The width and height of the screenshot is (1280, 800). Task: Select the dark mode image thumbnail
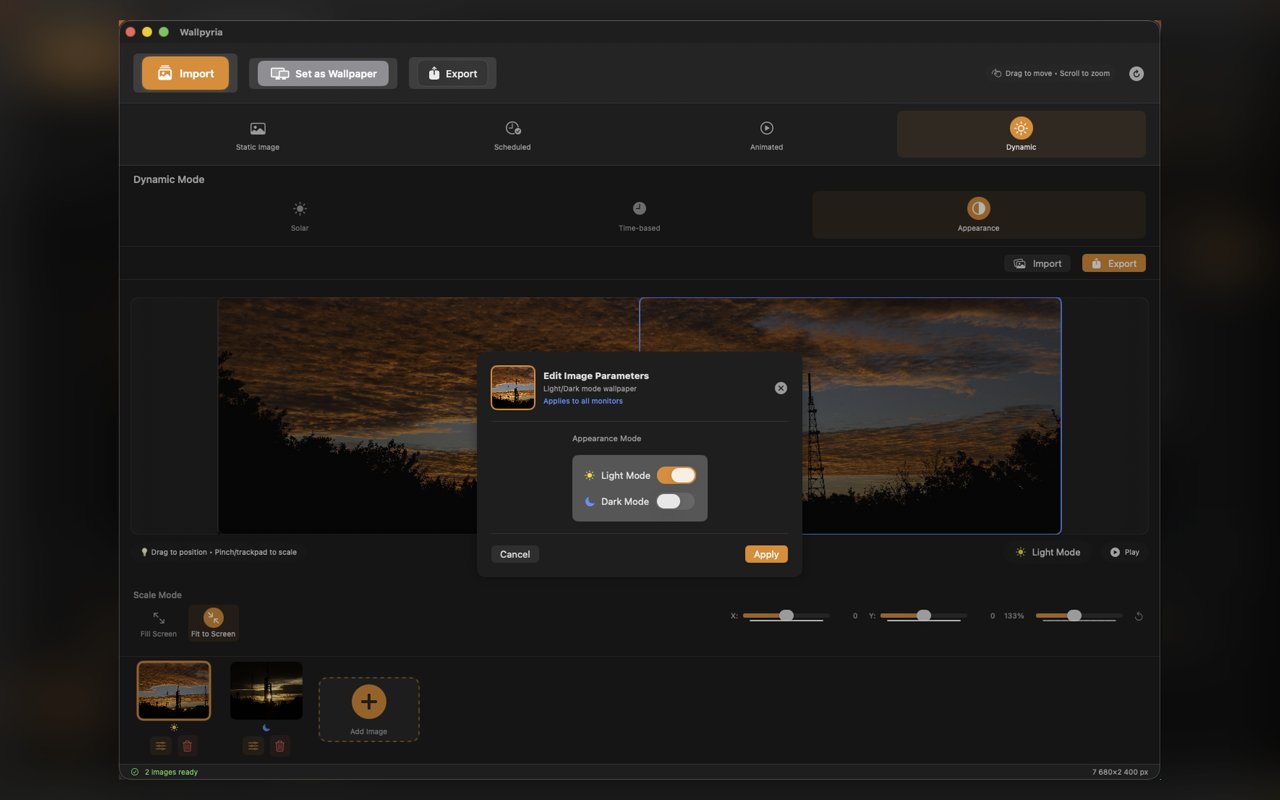point(266,690)
